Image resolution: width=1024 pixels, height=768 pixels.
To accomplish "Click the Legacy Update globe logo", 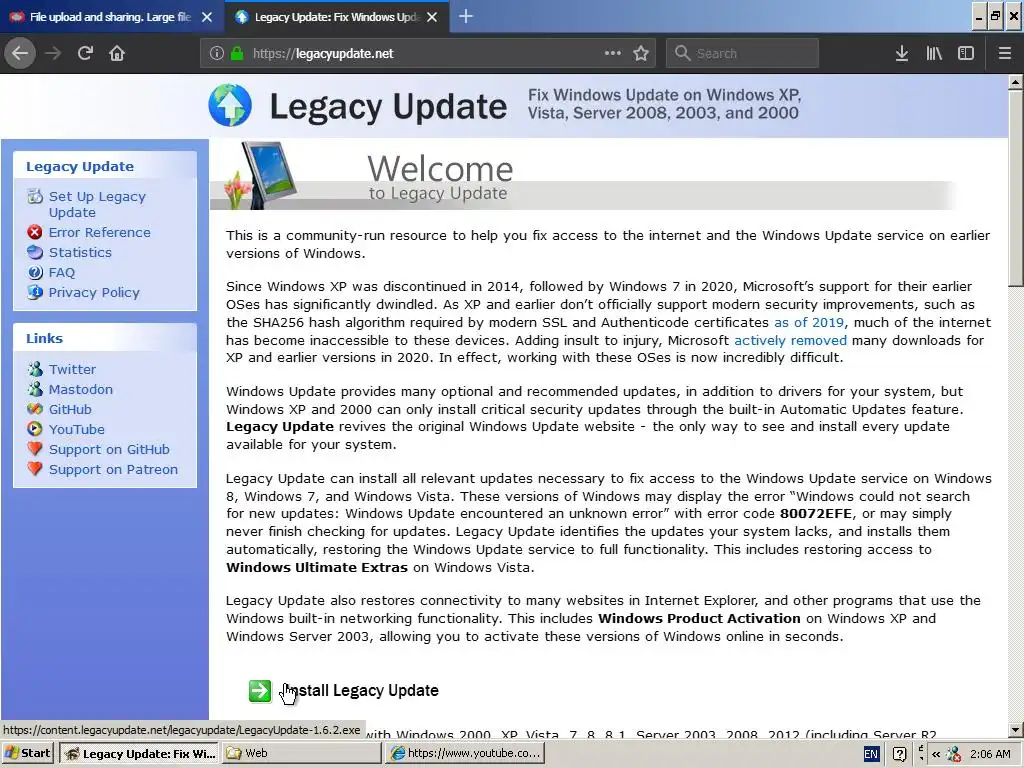I will 230,105.
